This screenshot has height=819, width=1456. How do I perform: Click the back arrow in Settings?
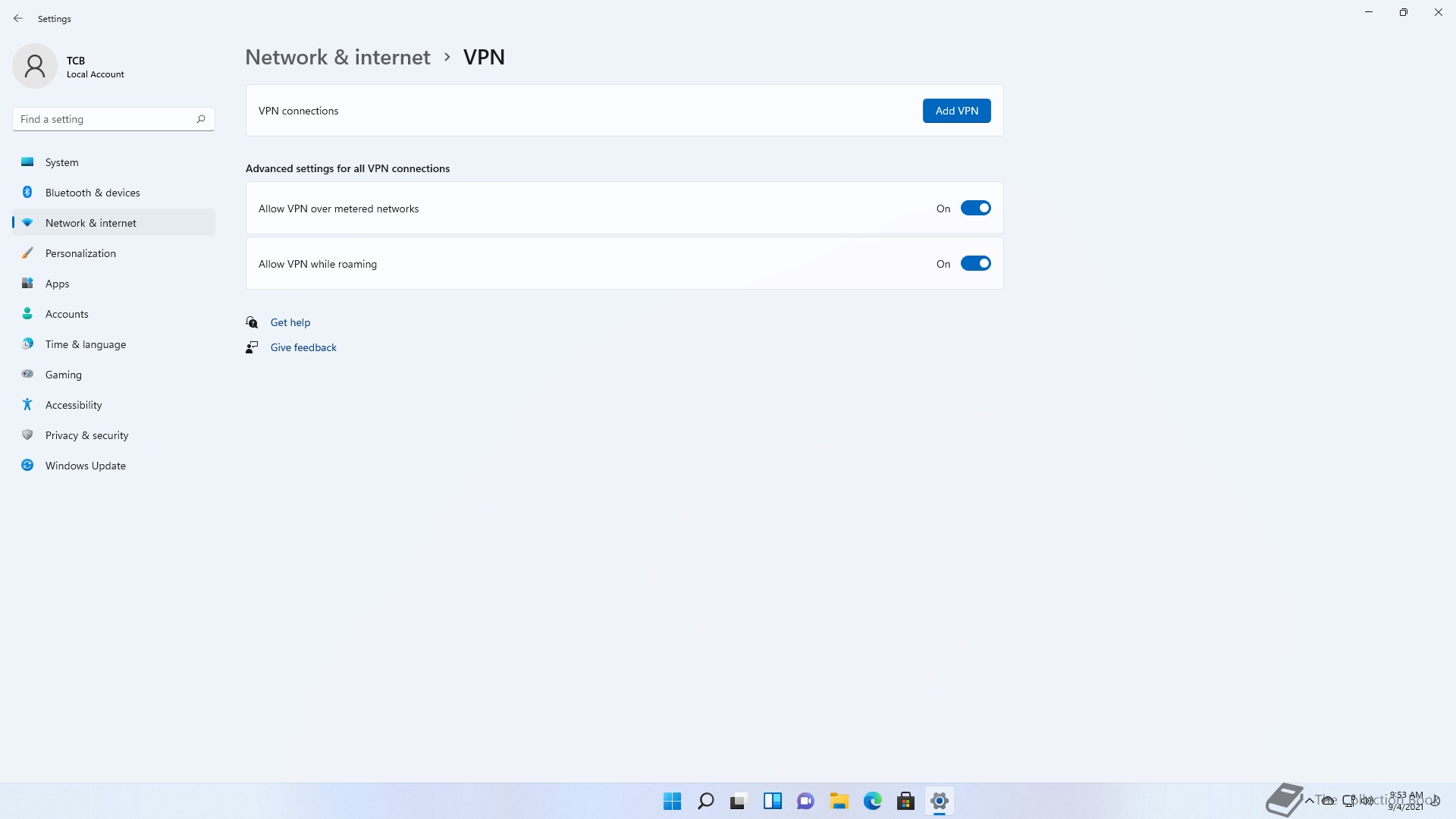pyautogui.click(x=18, y=18)
